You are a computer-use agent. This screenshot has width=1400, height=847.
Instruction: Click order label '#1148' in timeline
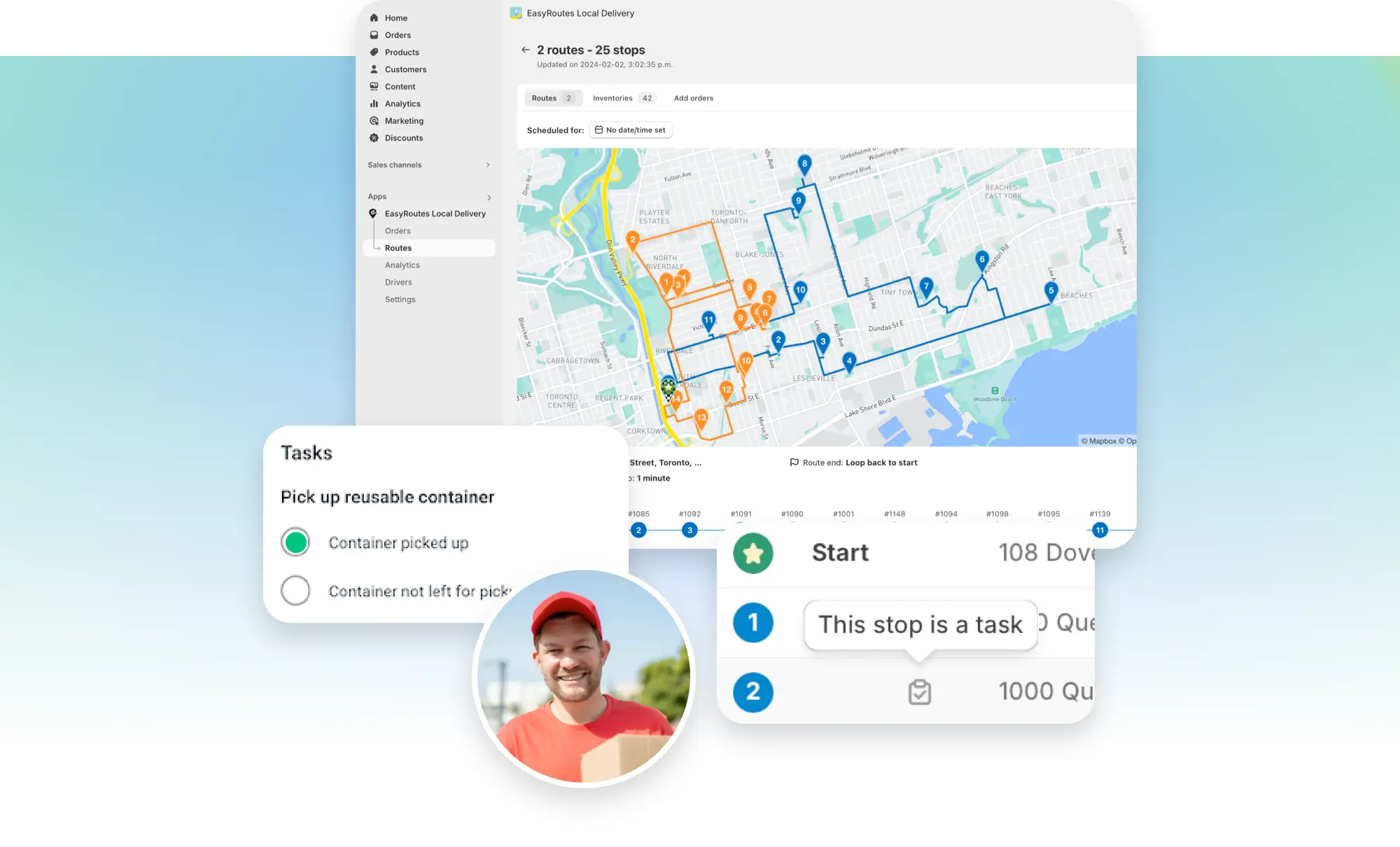(x=895, y=514)
